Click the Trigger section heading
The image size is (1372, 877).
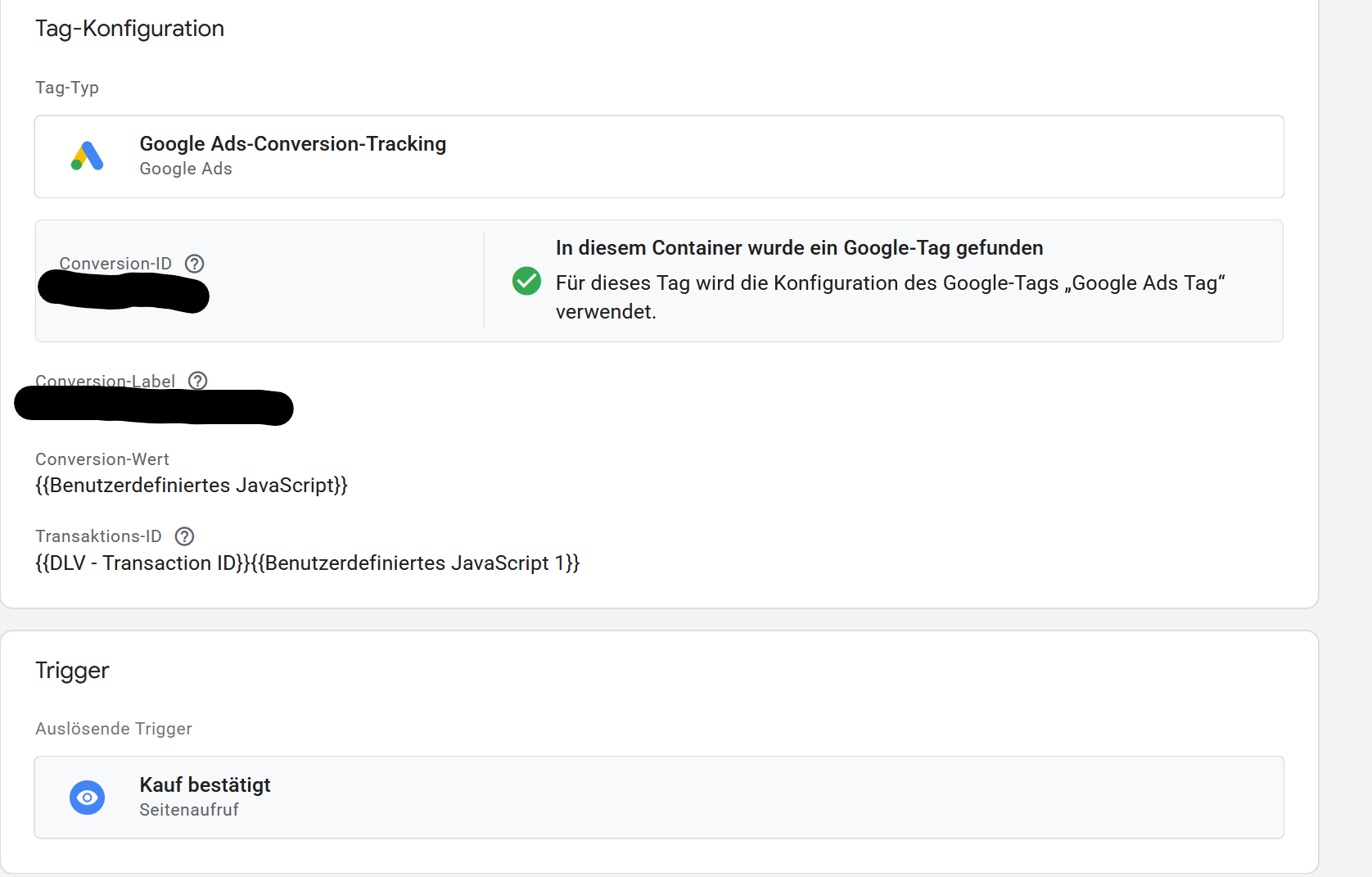72,671
